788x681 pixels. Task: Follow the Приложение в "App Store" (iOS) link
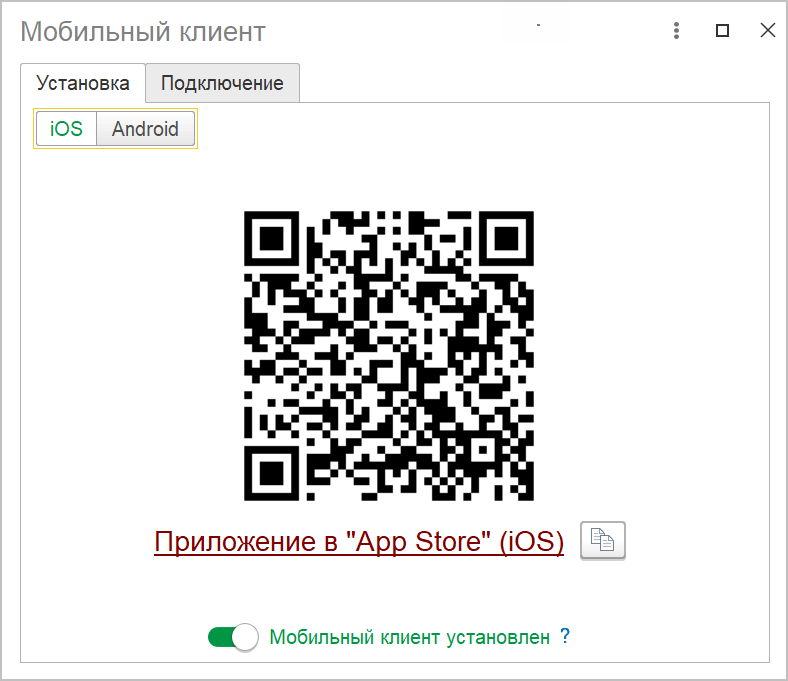pos(359,542)
